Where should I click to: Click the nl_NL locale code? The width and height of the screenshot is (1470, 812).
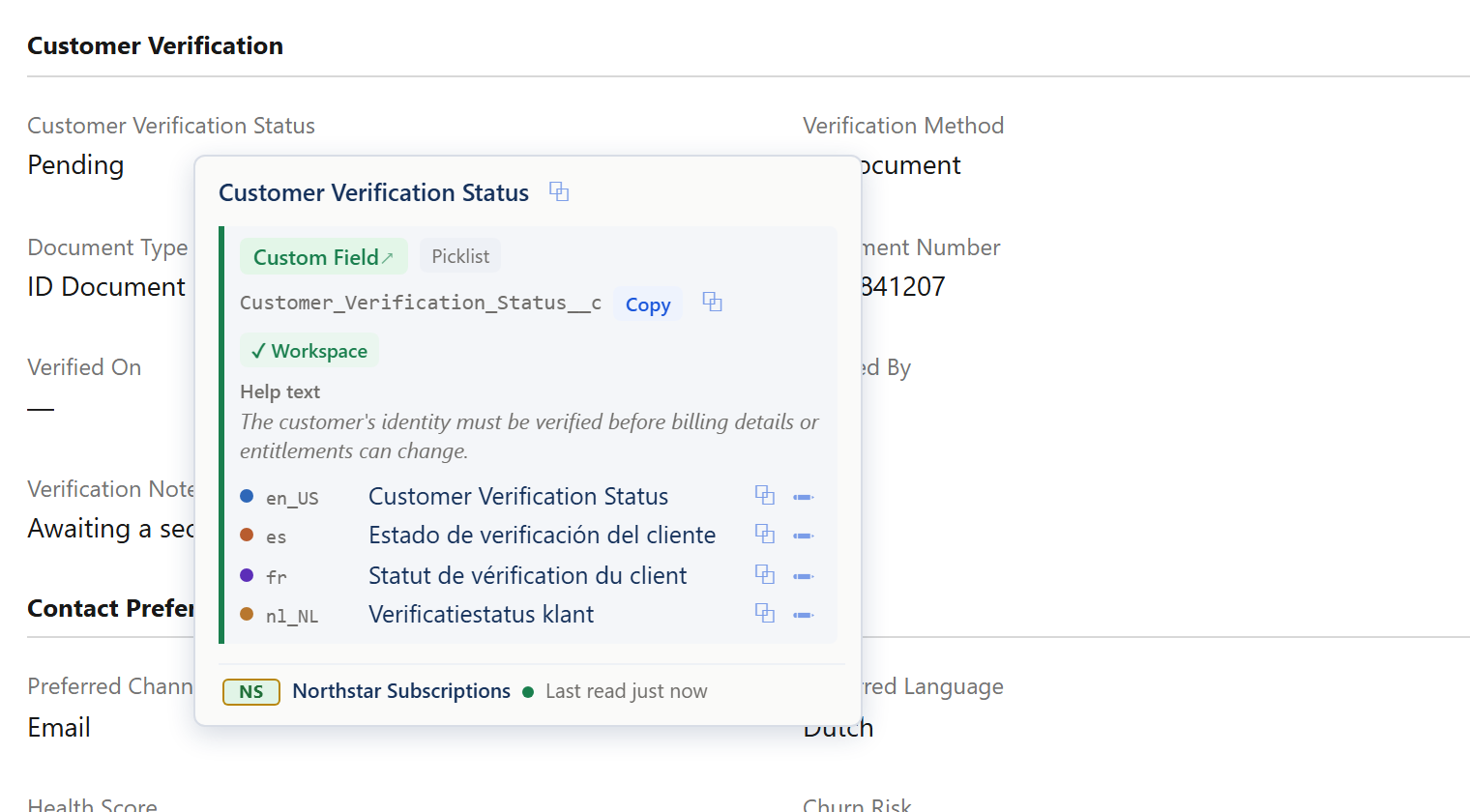(292, 616)
